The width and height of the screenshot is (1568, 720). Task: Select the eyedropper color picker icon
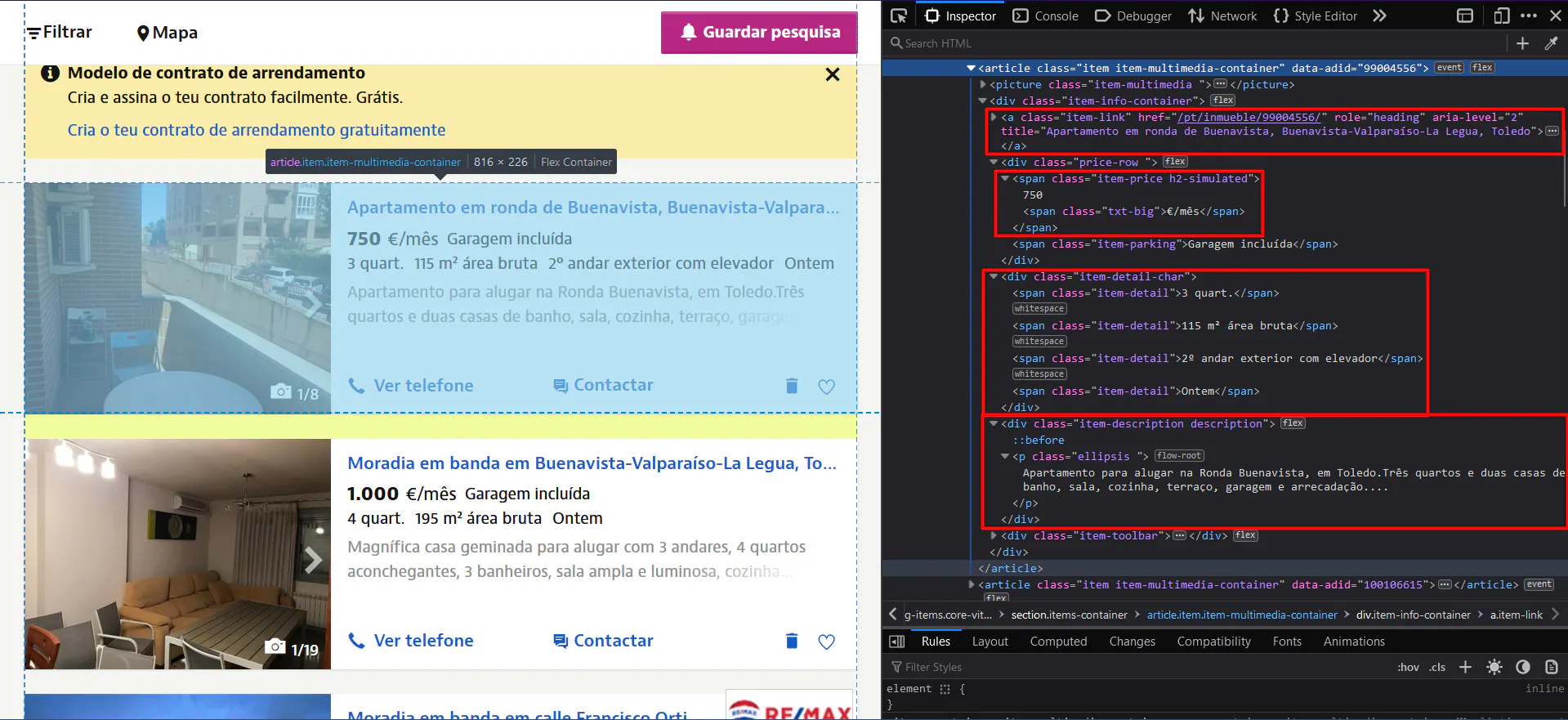pos(1551,43)
